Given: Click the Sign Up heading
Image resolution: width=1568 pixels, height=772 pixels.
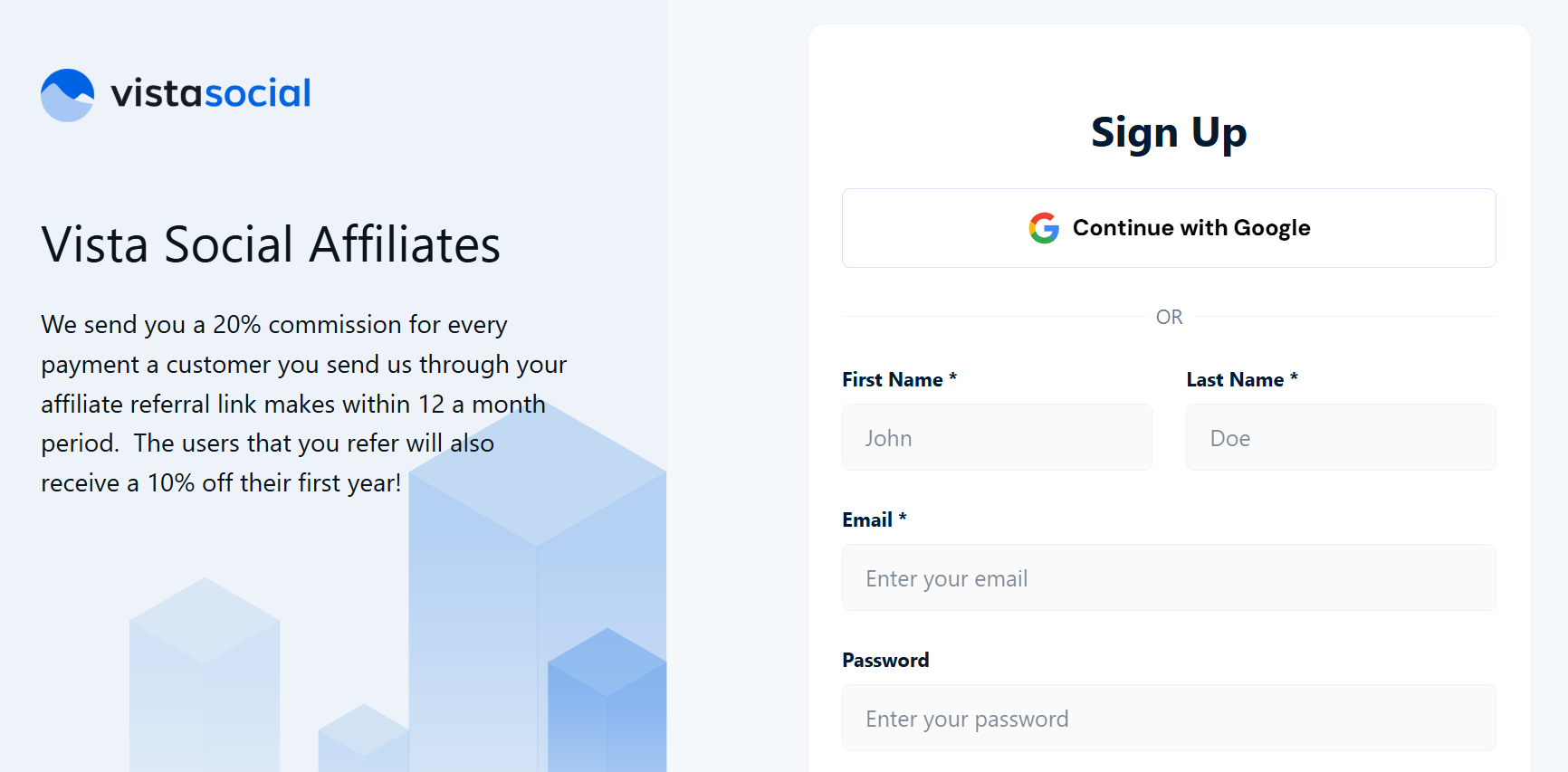Looking at the screenshot, I should (1169, 133).
